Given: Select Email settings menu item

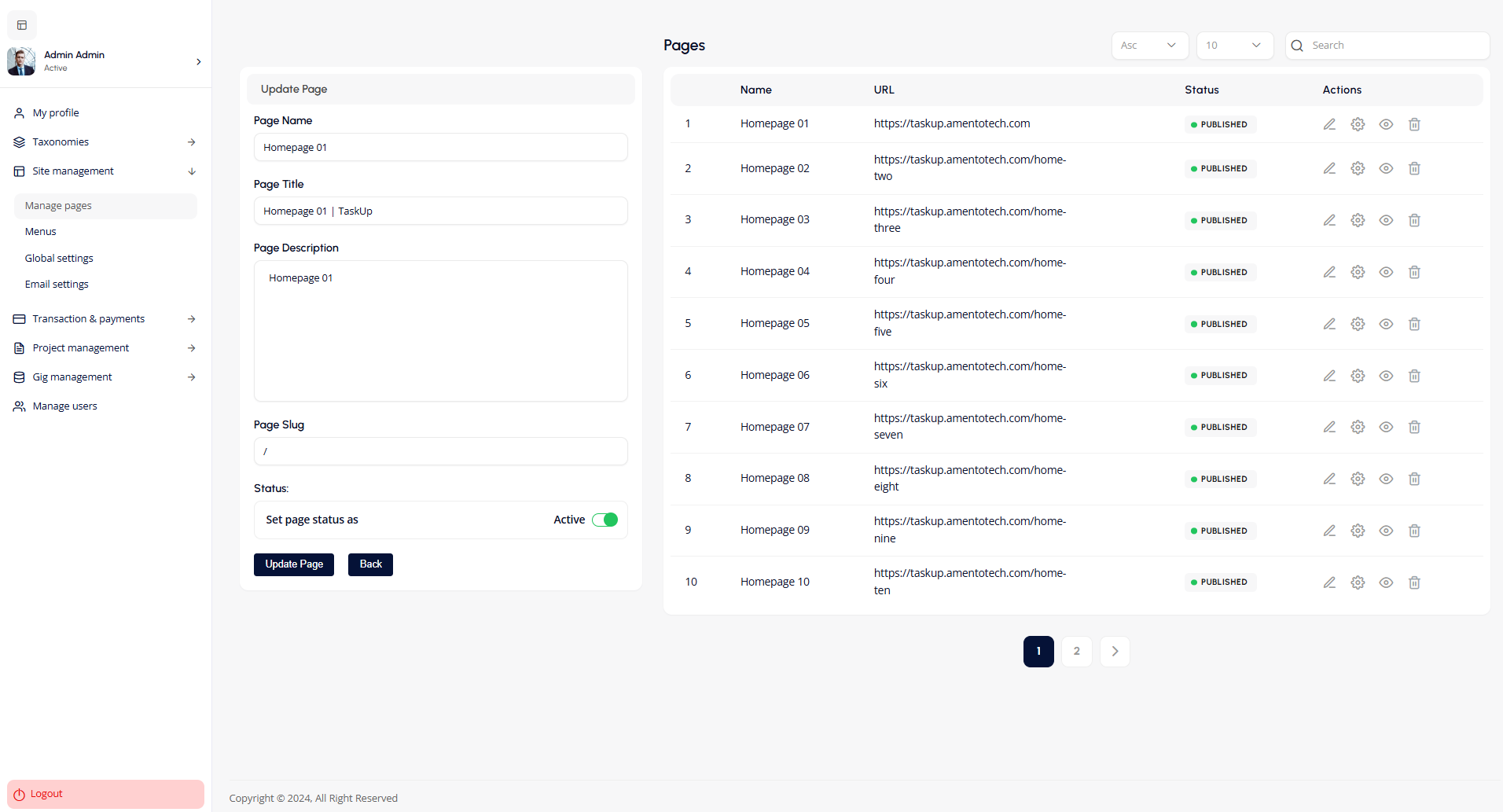Looking at the screenshot, I should (57, 285).
